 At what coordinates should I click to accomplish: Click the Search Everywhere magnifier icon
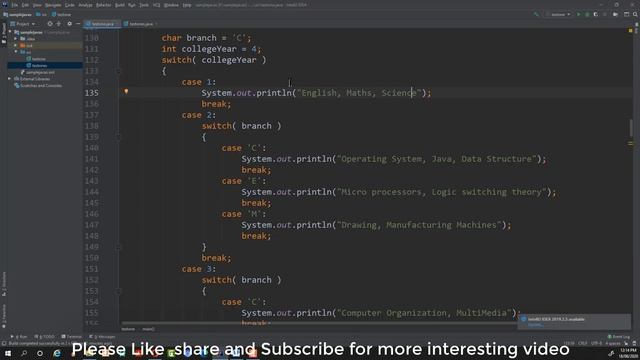pos(635,14)
